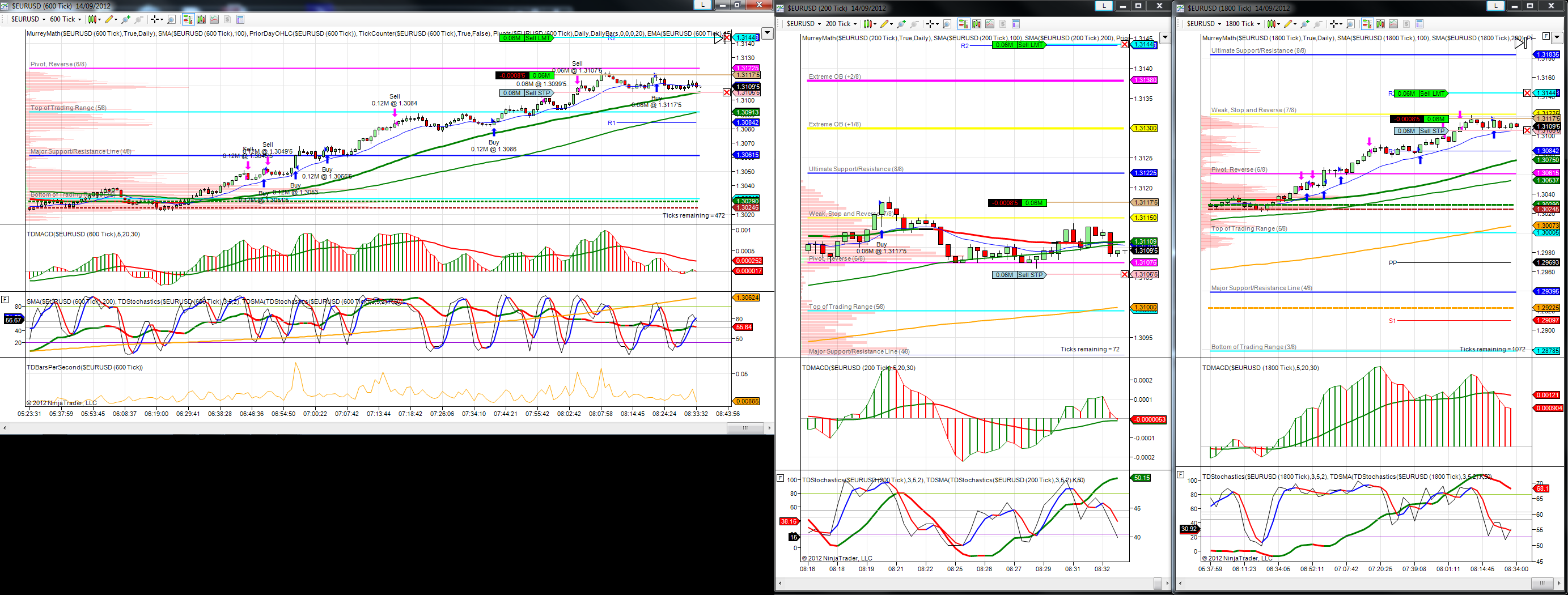Open Properties icon in 200 Tick window
This screenshot has height=595, width=1568.
[1015, 24]
